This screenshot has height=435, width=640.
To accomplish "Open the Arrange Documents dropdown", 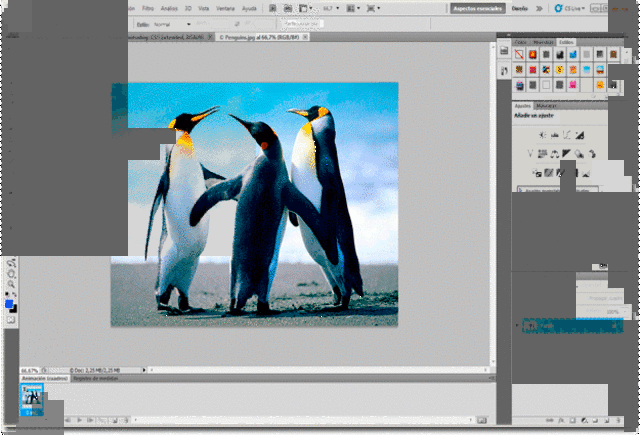I will (353, 8).
